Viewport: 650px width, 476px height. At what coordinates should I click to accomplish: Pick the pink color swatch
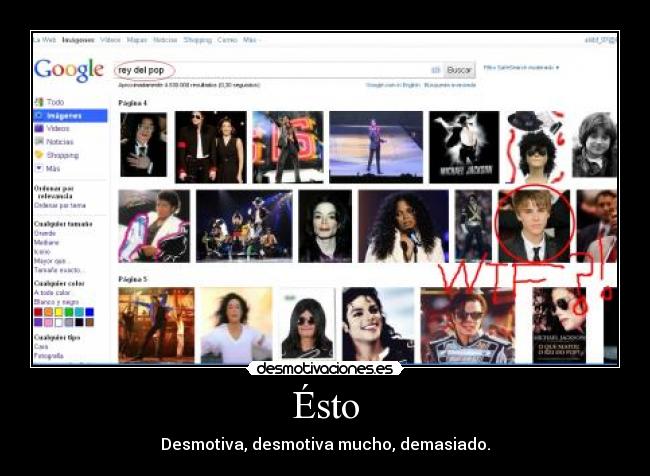click(x=49, y=322)
